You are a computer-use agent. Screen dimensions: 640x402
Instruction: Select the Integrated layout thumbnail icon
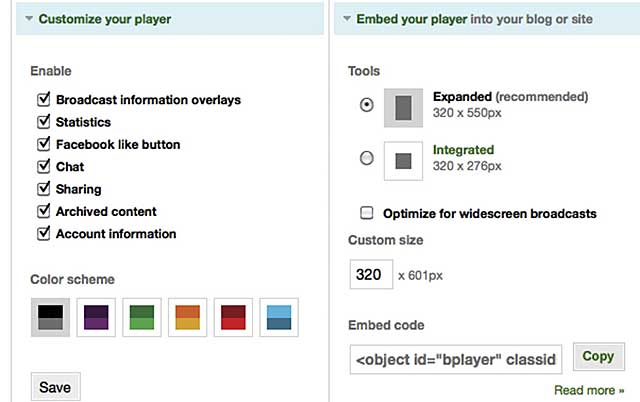403,161
